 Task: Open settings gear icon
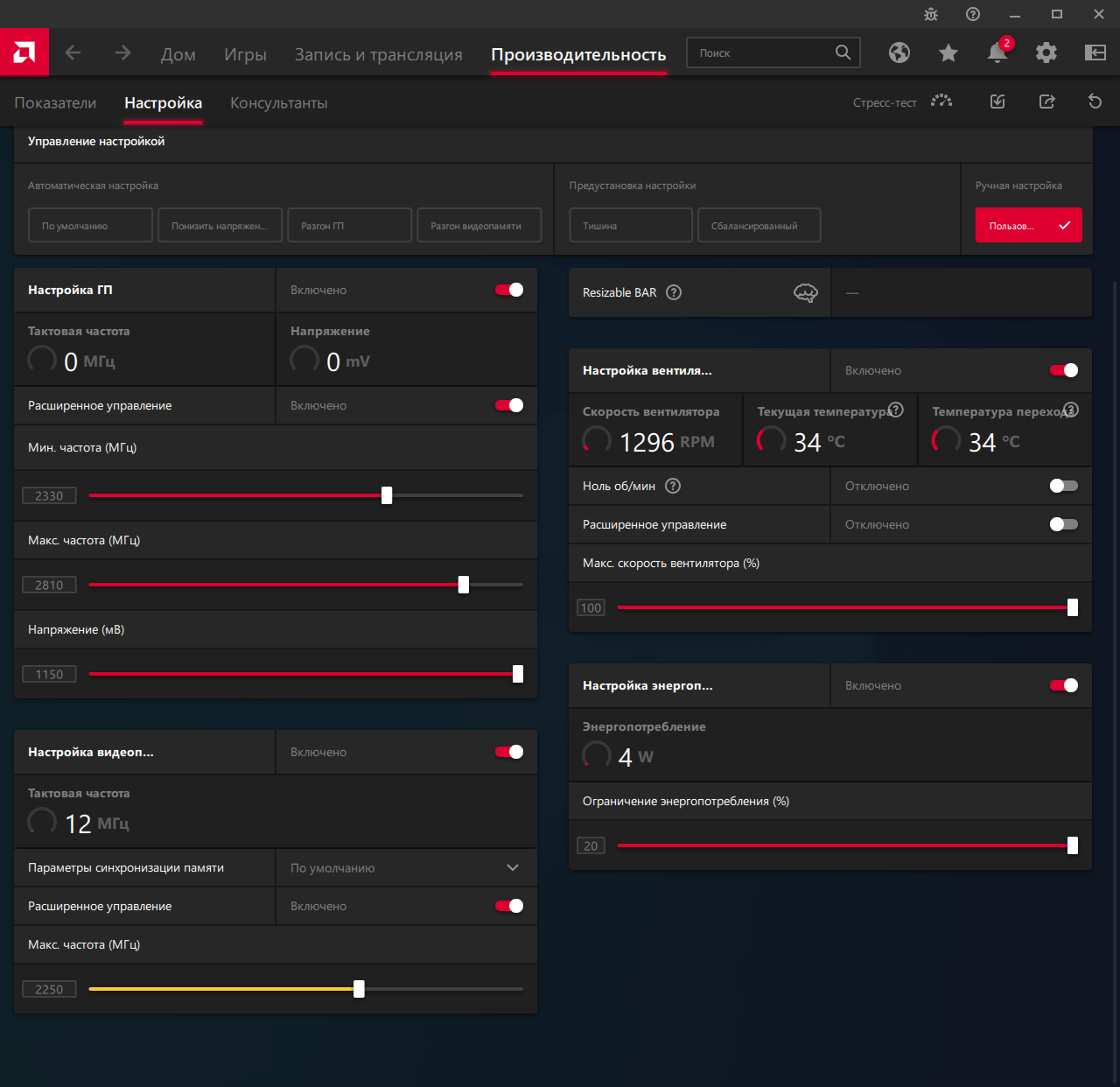pyautogui.click(x=1046, y=53)
